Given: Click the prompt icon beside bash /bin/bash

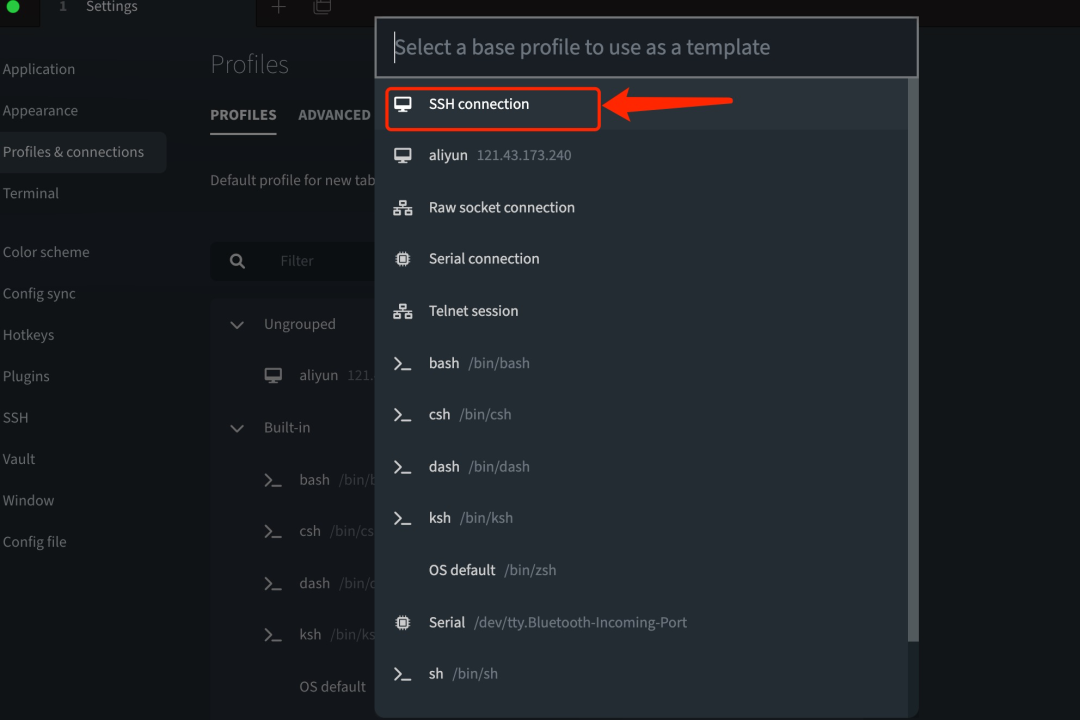Looking at the screenshot, I should pyautogui.click(x=402, y=363).
